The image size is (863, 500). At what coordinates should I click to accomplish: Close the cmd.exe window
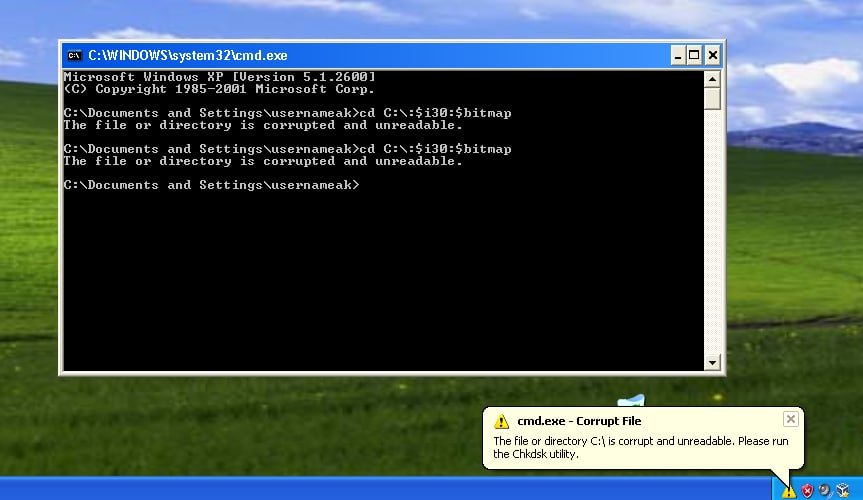(712, 56)
